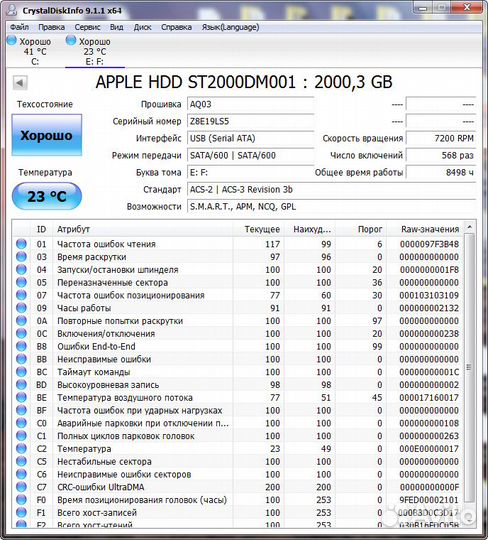
Task: Click status icon for Температура воздушного потока
Action: pos(21,397)
